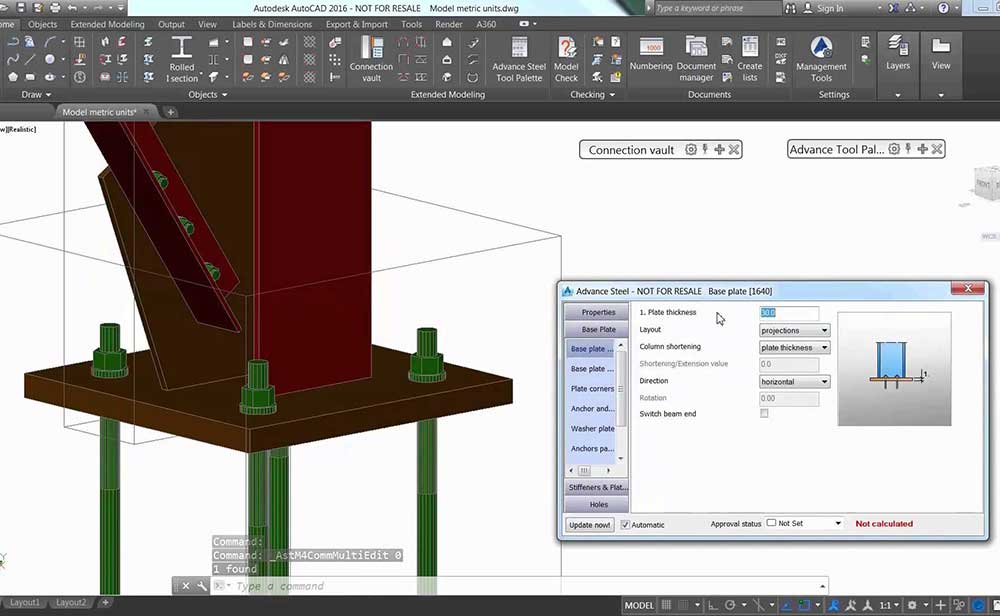The height and width of the screenshot is (616, 1000).
Task: Expand the Layout projections dropdown
Action: point(794,330)
